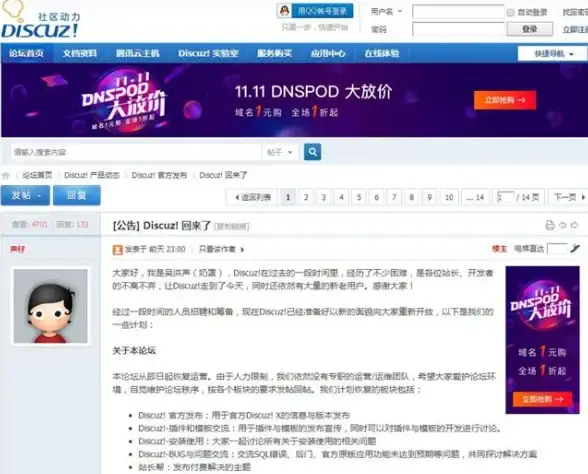Go to page 8 of the thread
This screenshot has width=588, height=474.
click(412, 197)
